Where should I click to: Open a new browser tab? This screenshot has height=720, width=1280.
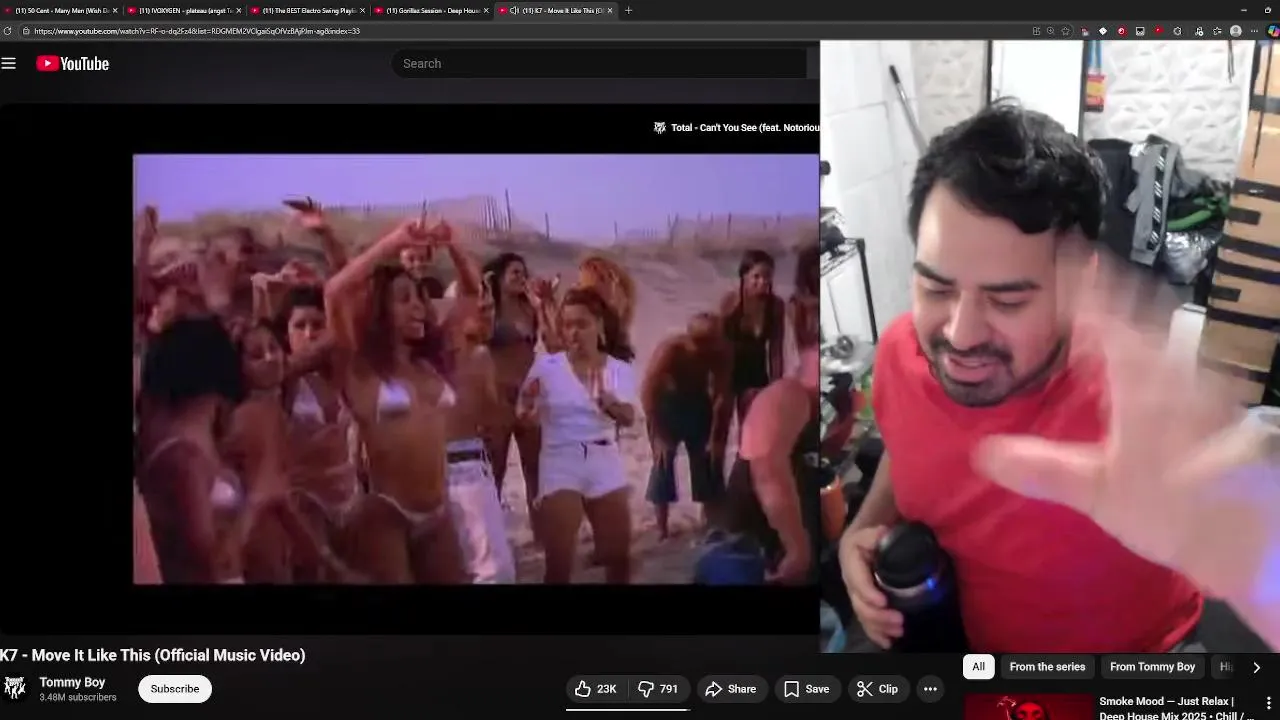[628, 10]
